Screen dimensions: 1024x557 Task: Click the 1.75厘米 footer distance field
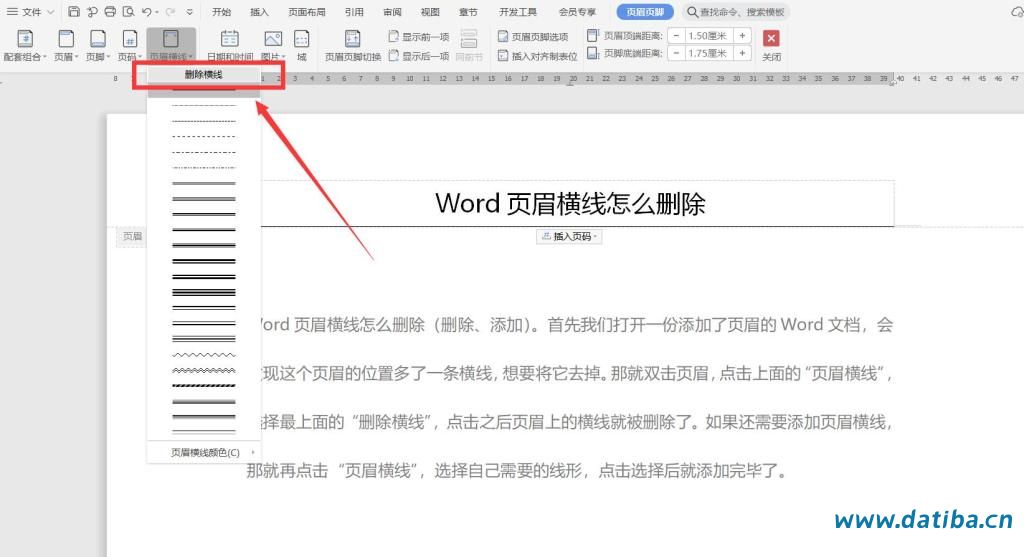(x=709, y=53)
